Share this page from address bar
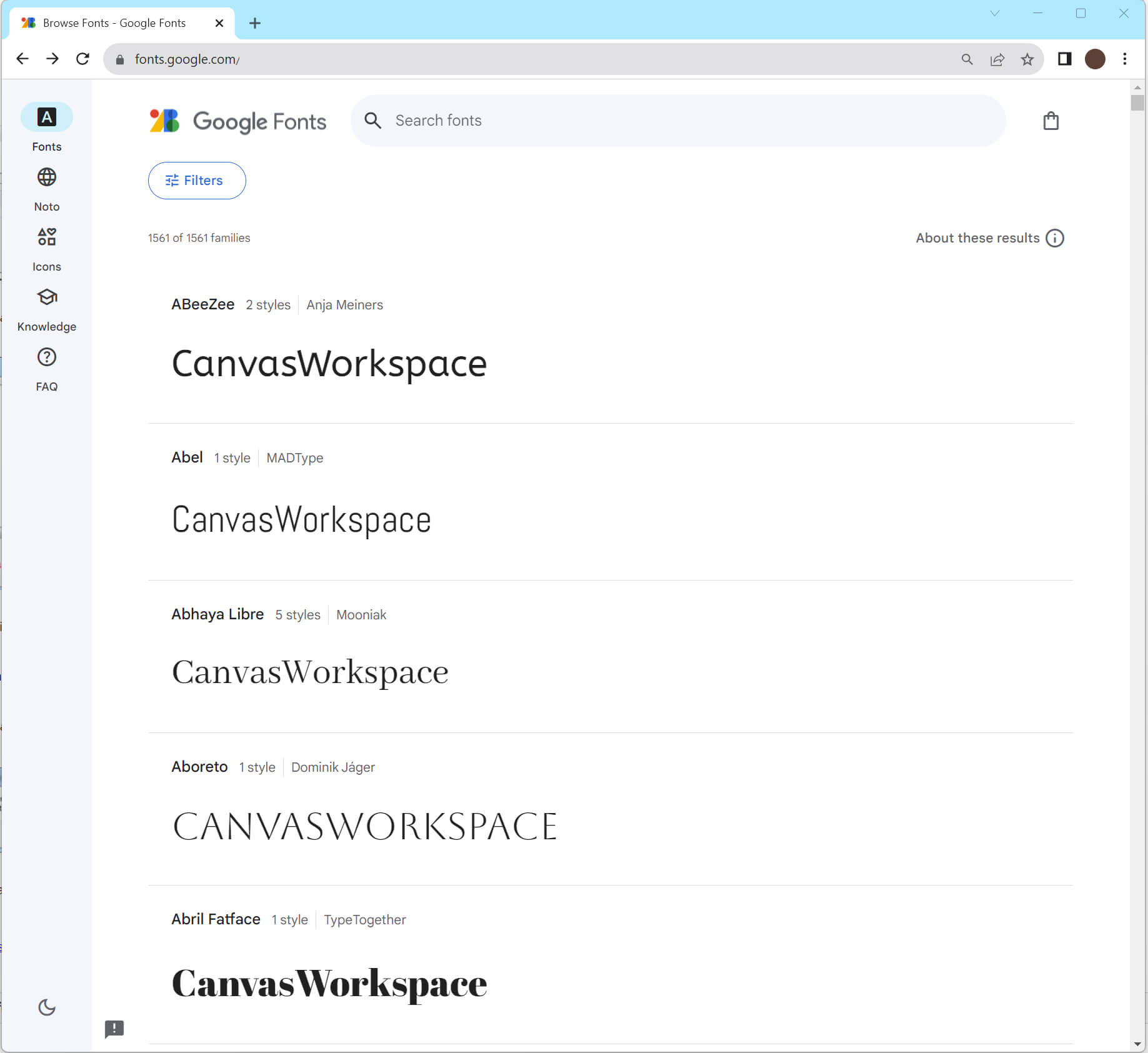Screen dimensions: 1148x1053 (x=997, y=59)
